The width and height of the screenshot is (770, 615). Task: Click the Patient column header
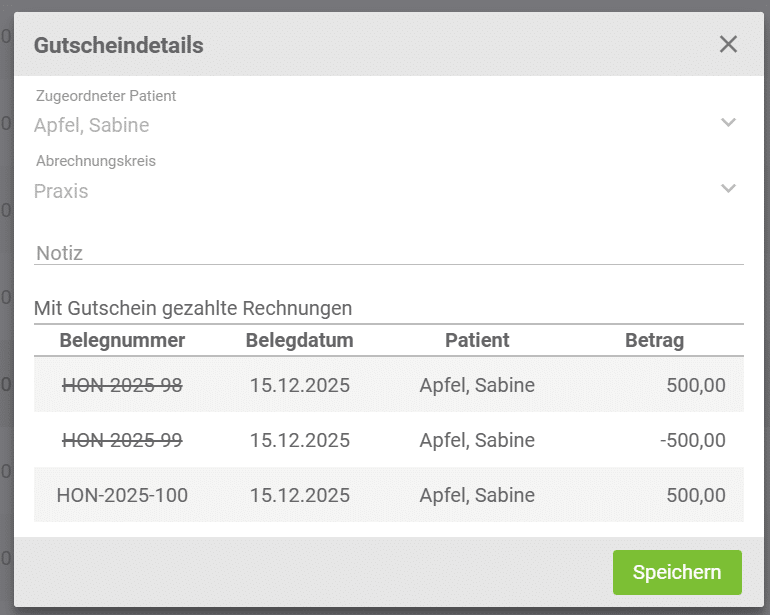tap(477, 340)
